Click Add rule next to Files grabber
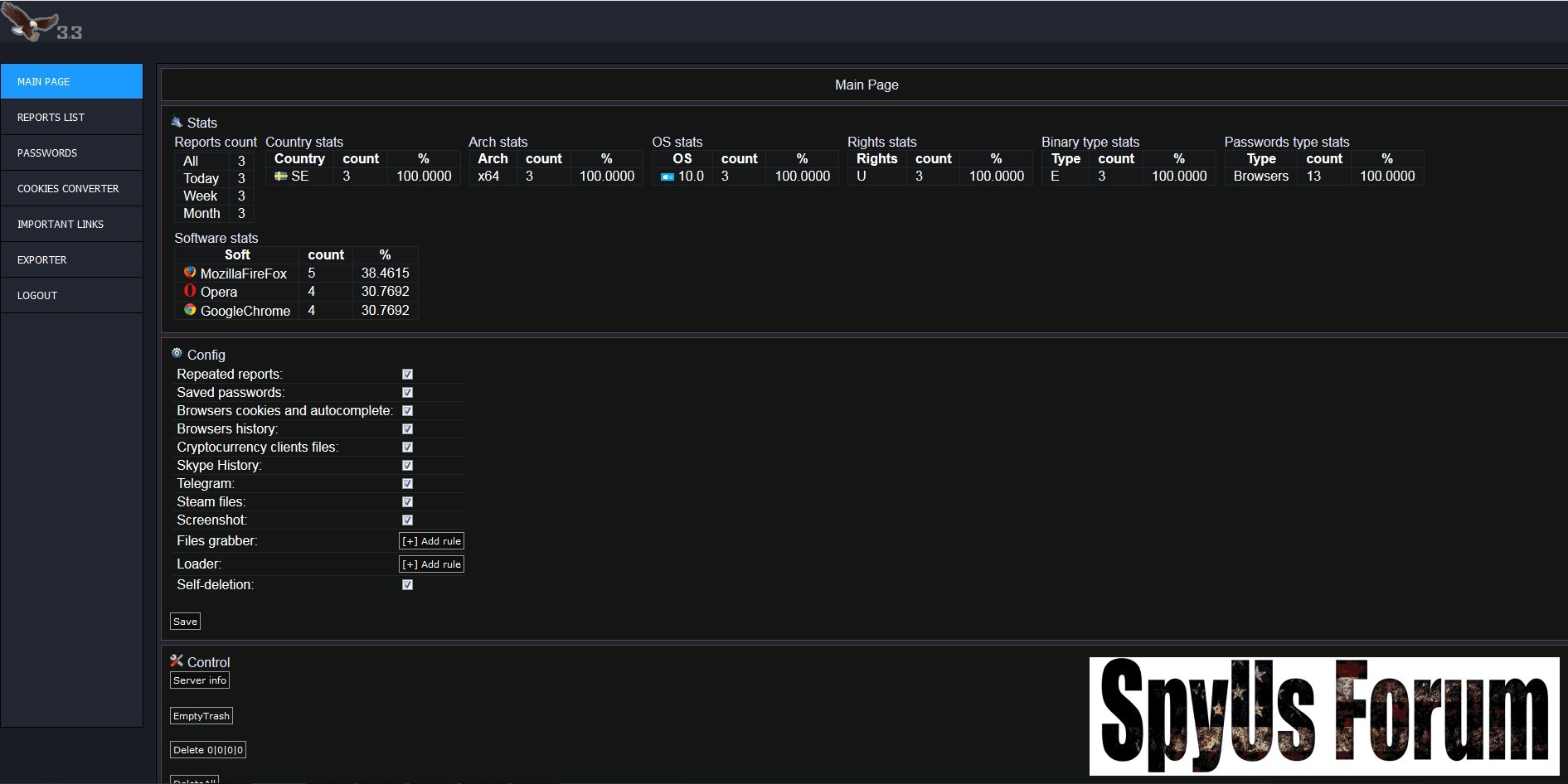1568x784 pixels. click(x=431, y=541)
